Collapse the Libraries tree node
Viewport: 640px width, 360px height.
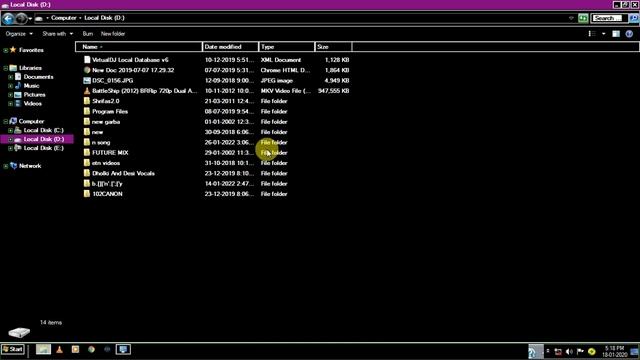pyautogui.click(x=5, y=68)
